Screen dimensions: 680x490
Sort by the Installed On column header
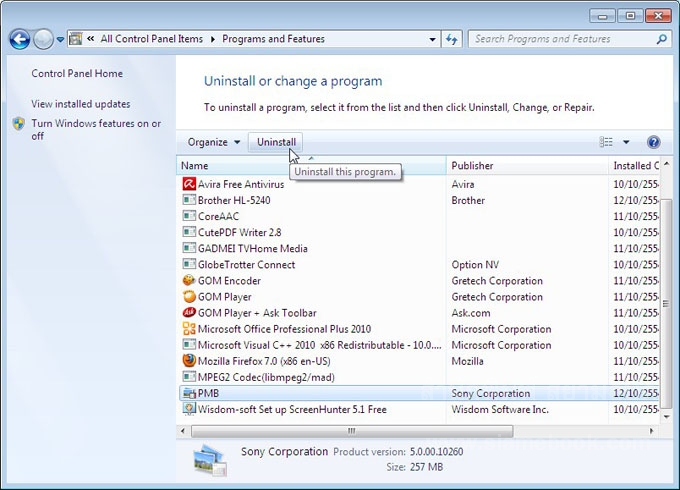(634, 166)
